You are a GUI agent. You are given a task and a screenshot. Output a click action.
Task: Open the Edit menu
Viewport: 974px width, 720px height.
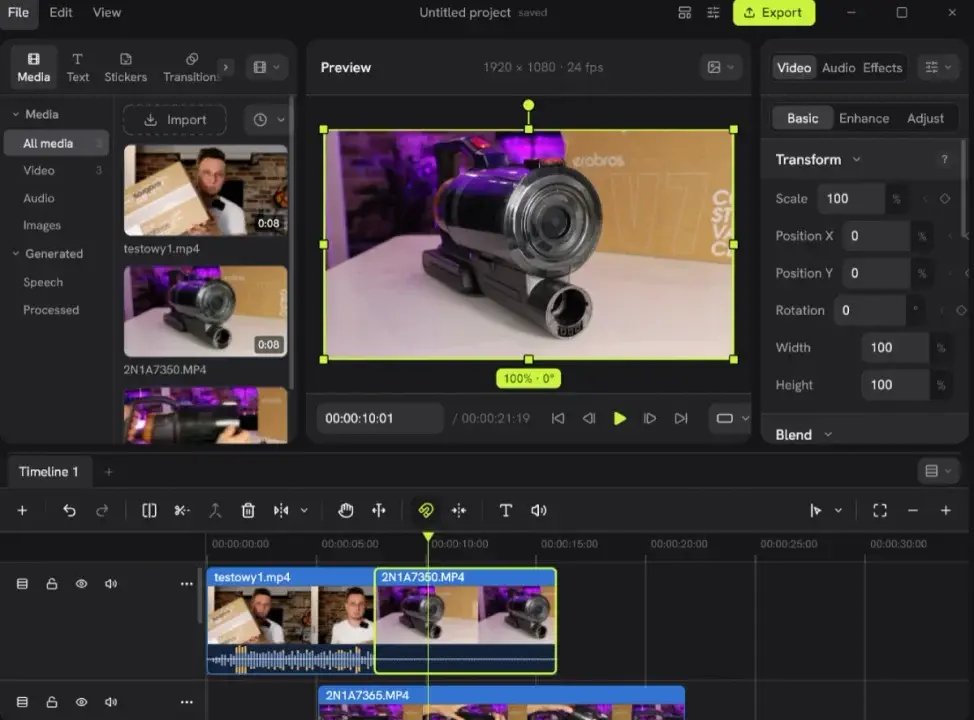61,12
